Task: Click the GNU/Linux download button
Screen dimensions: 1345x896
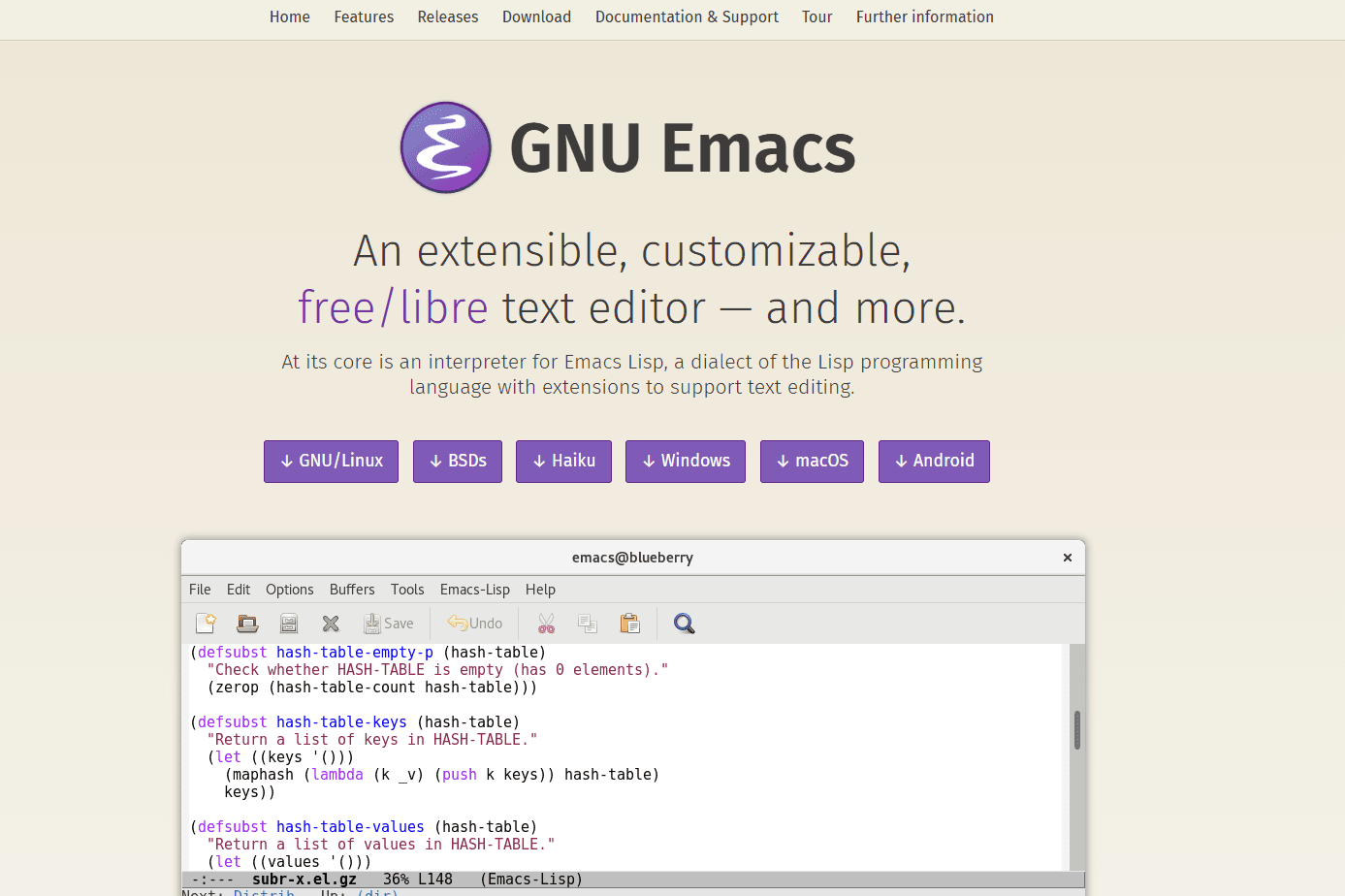Action: (x=331, y=462)
